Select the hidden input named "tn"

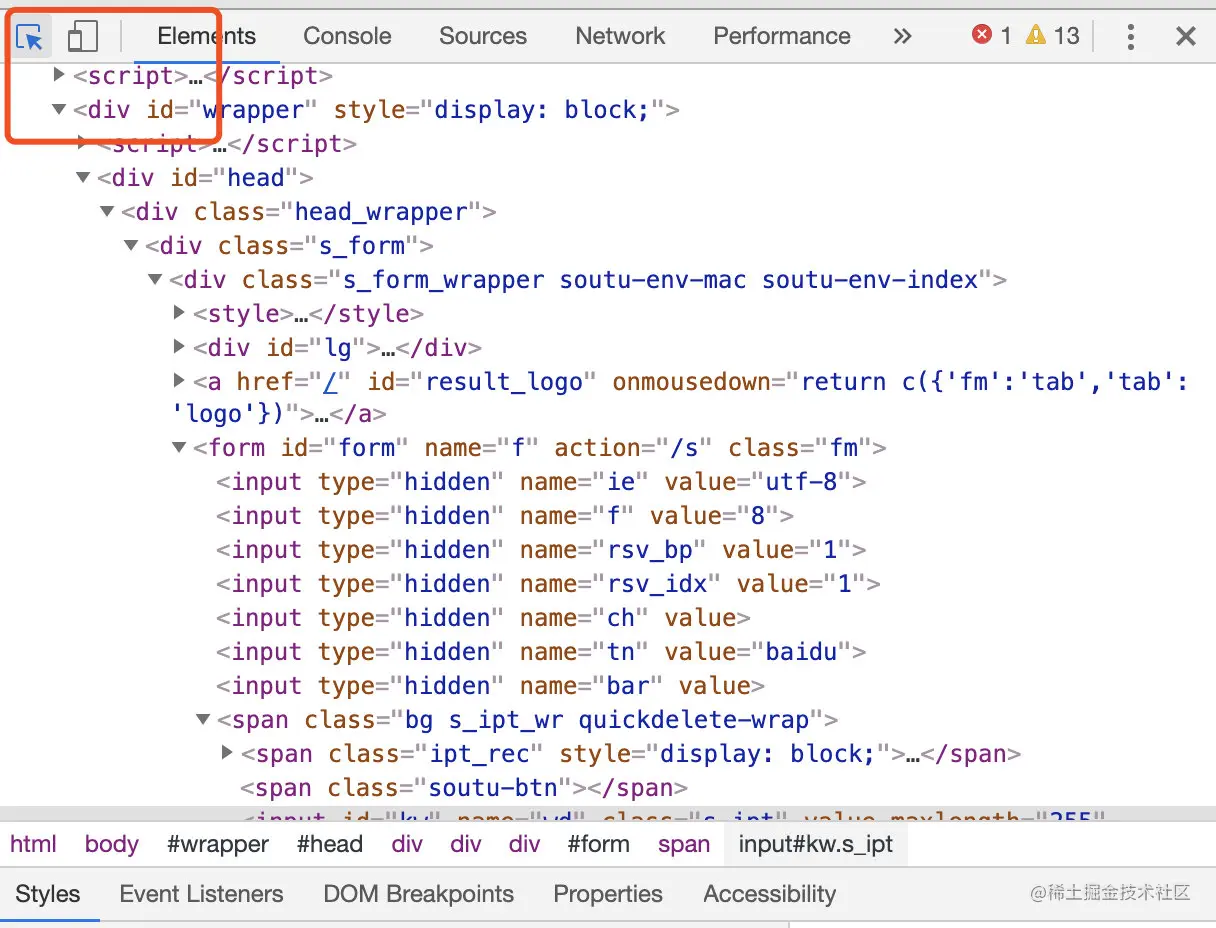click(541, 652)
